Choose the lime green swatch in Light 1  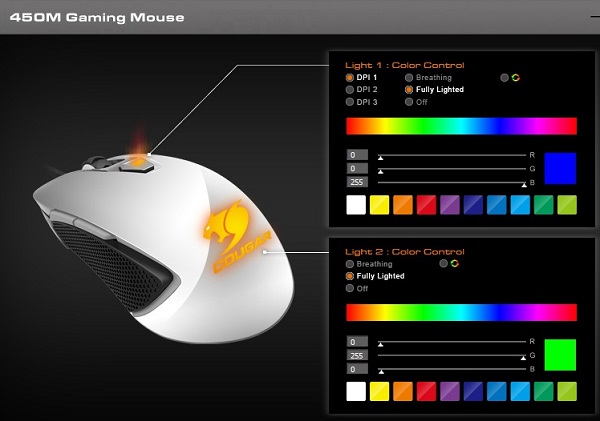[567, 205]
